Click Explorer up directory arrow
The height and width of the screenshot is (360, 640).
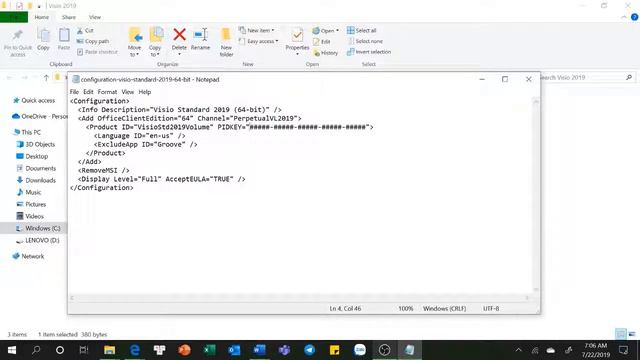(x=46, y=78)
